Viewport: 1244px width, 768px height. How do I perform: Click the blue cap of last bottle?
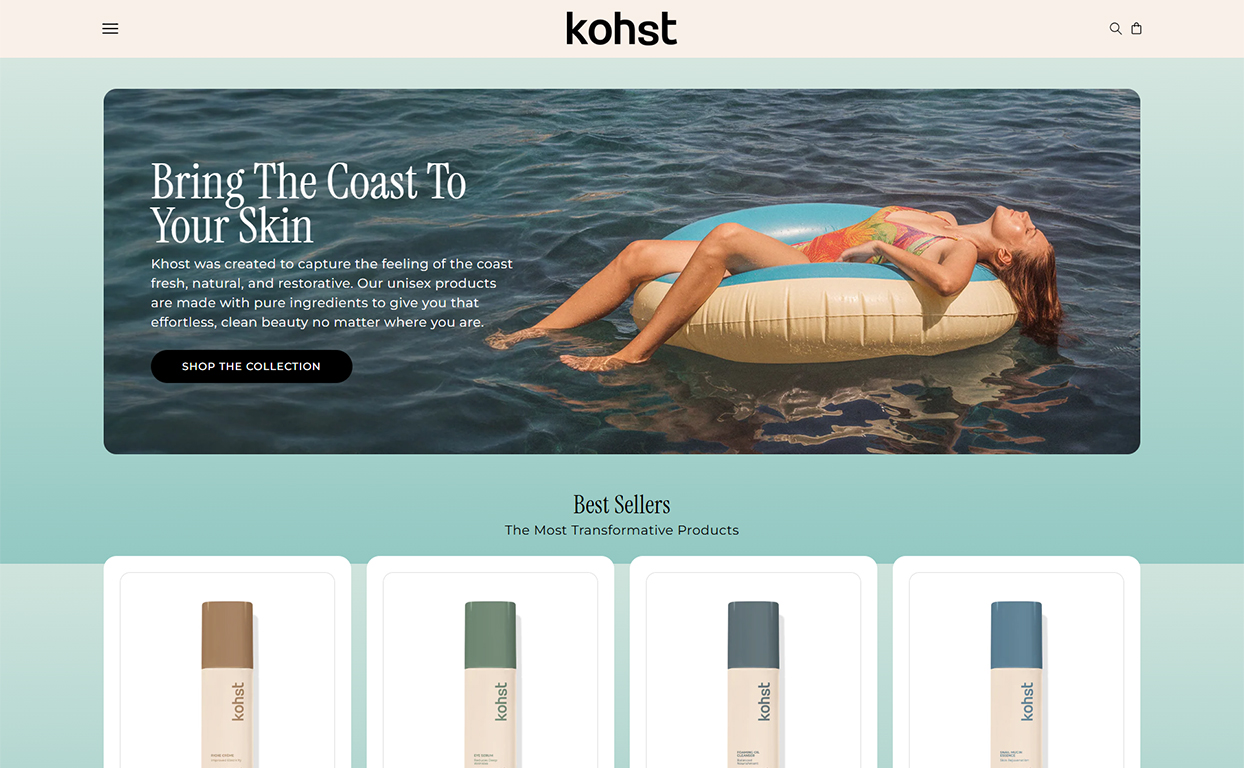pos(1016,634)
